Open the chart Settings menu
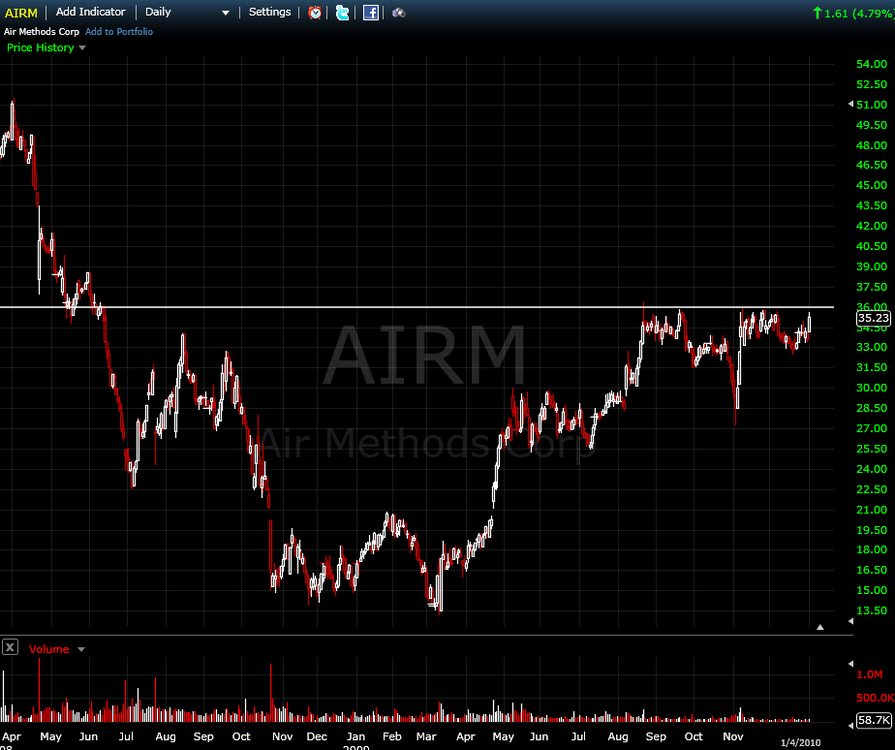Screen dimensions: 895x750 coord(269,12)
